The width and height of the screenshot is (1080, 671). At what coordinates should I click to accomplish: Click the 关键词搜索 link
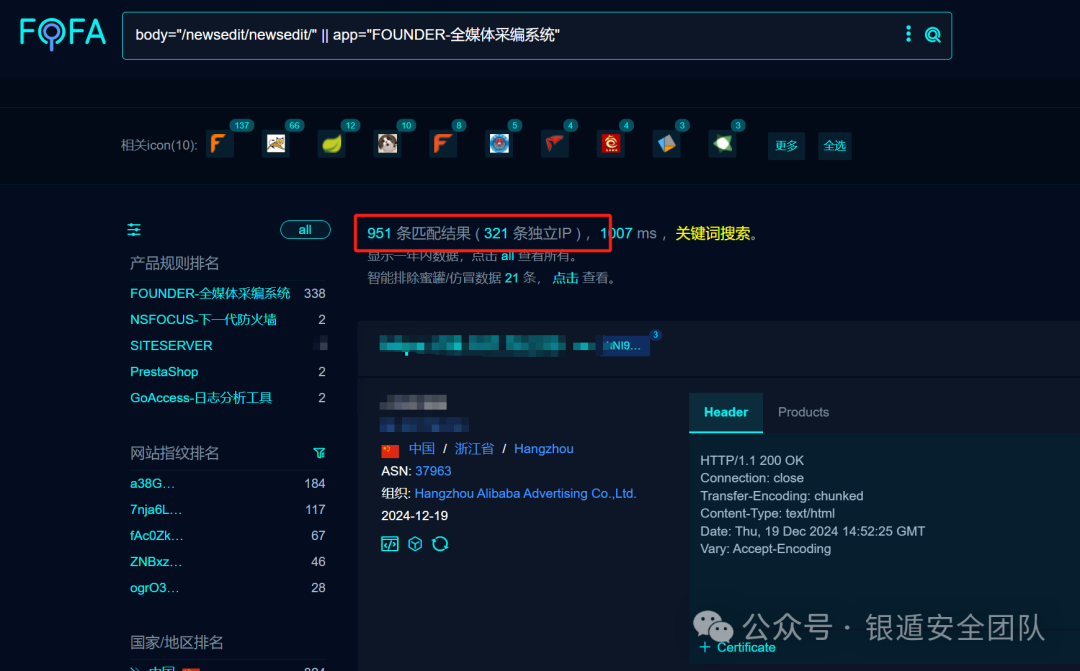pyautogui.click(x=712, y=234)
